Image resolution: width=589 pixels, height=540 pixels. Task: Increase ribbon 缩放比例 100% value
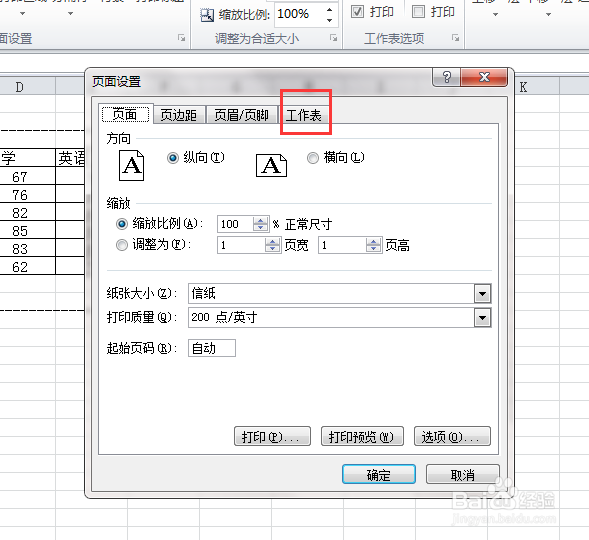click(x=329, y=10)
